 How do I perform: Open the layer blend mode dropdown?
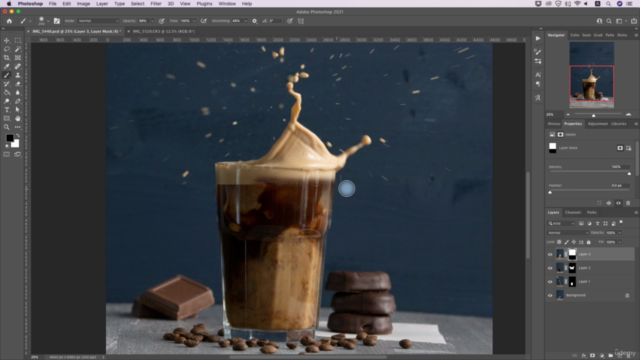(568, 233)
